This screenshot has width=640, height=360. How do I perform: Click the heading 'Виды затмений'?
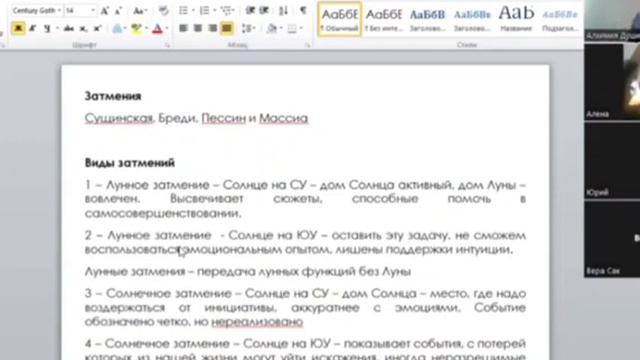(130, 163)
